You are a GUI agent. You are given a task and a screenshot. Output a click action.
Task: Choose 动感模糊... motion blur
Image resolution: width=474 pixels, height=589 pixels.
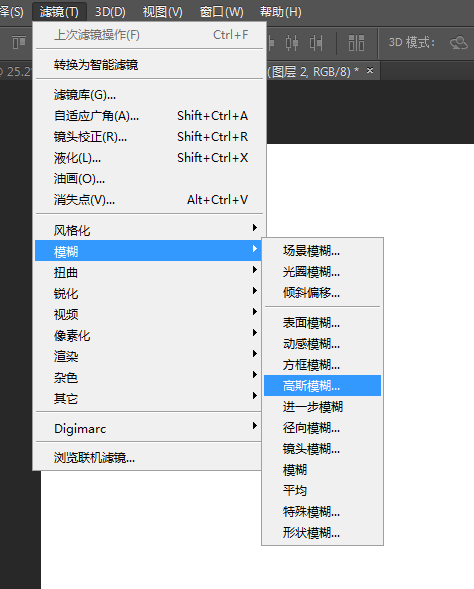[322, 344]
